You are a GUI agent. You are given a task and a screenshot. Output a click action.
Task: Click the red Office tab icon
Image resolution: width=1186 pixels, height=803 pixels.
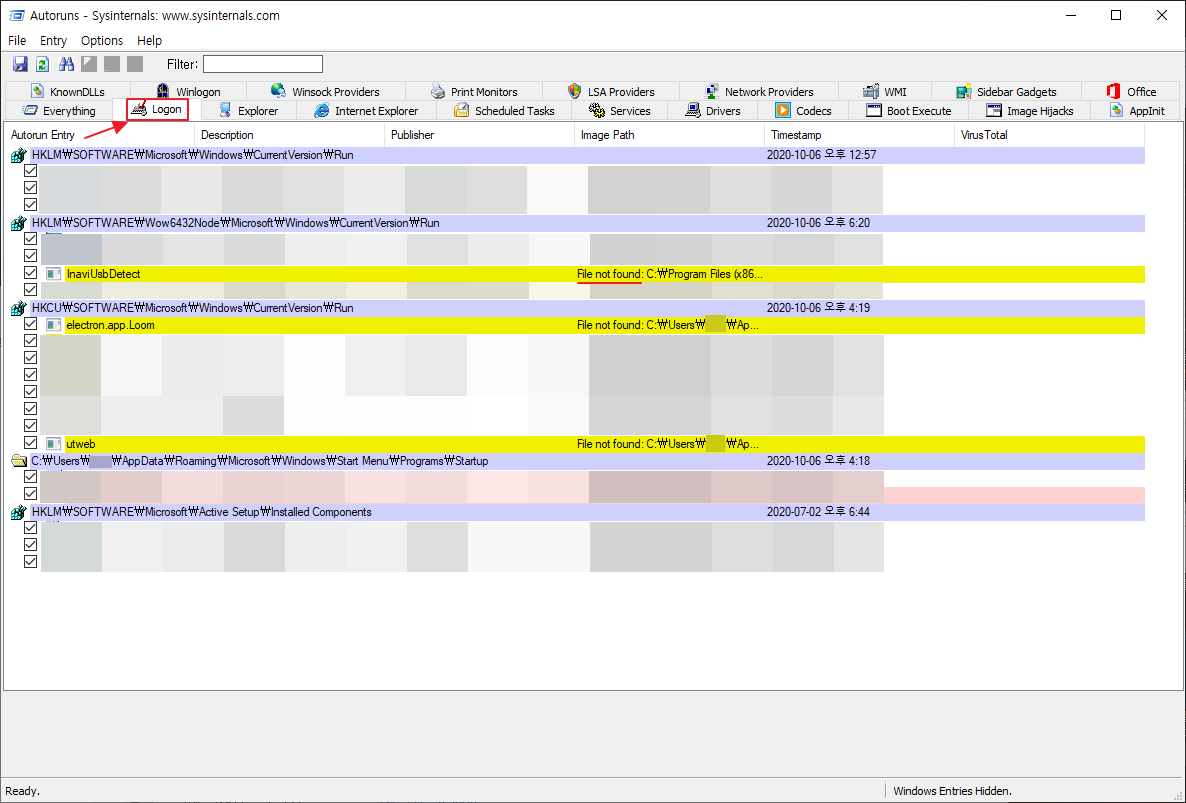pyautogui.click(x=1113, y=91)
